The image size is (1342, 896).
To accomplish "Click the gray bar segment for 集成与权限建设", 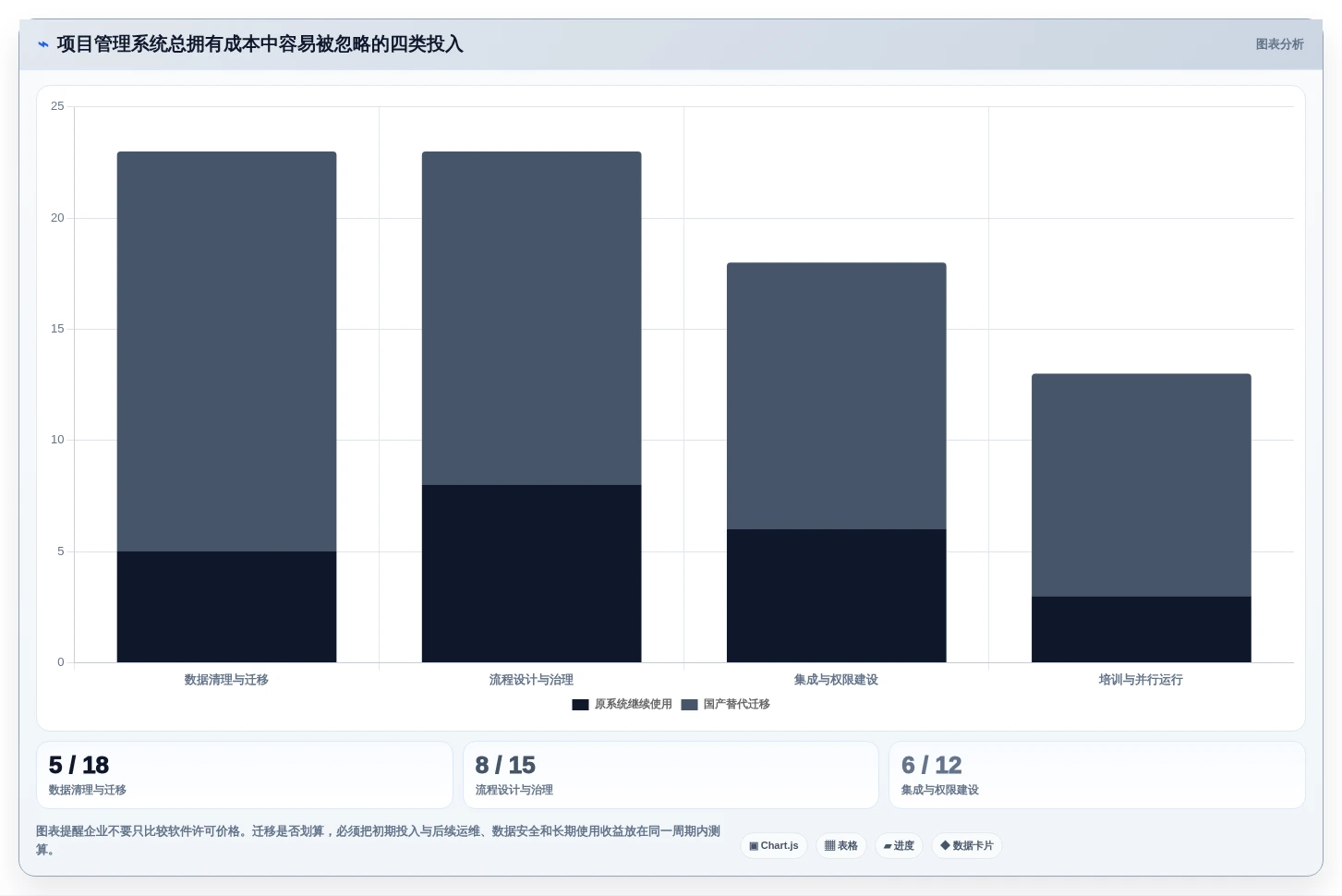I will [836, 395].
